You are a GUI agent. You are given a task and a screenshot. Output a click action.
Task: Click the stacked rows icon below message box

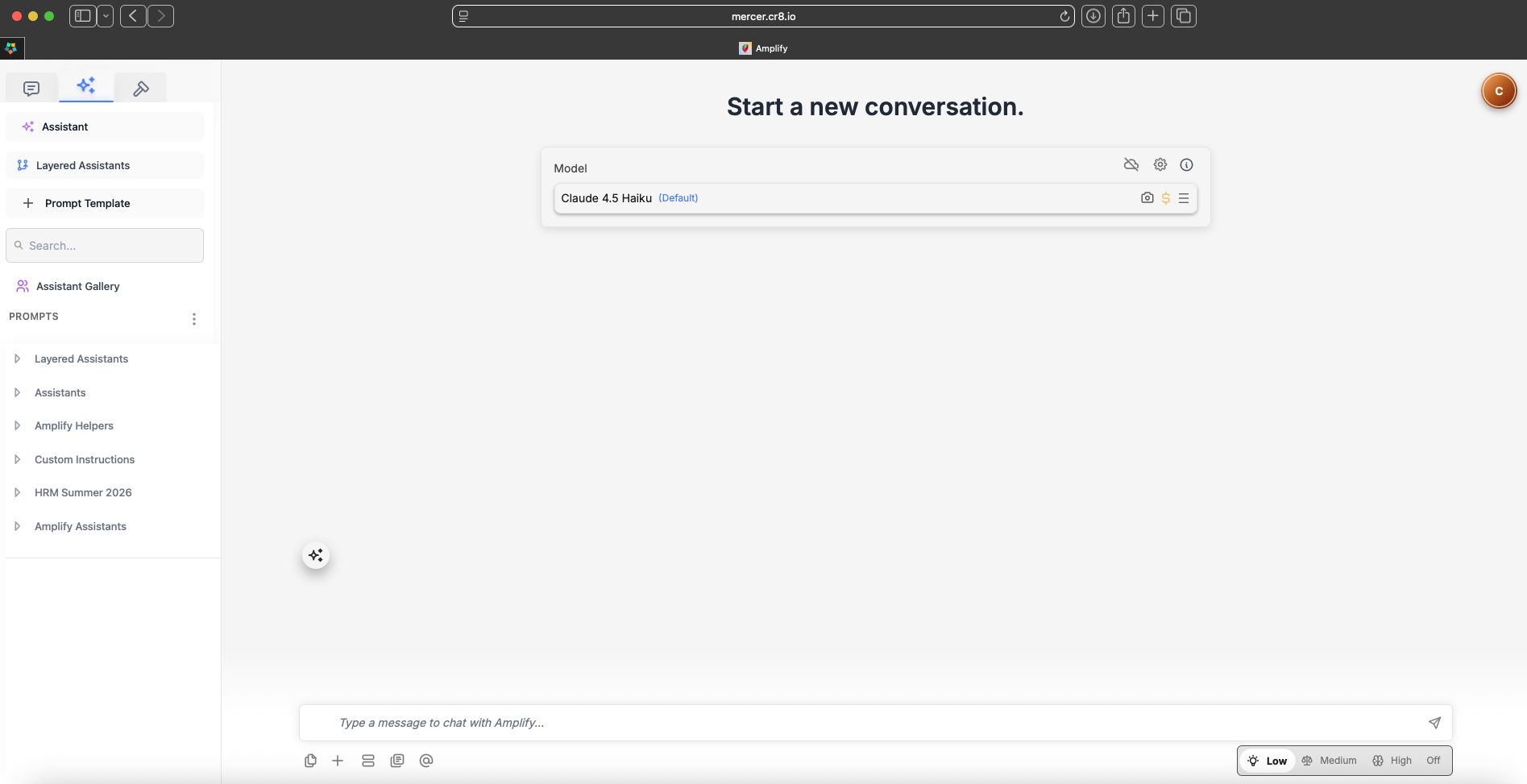pyautogui.click(x=368, y=761)
